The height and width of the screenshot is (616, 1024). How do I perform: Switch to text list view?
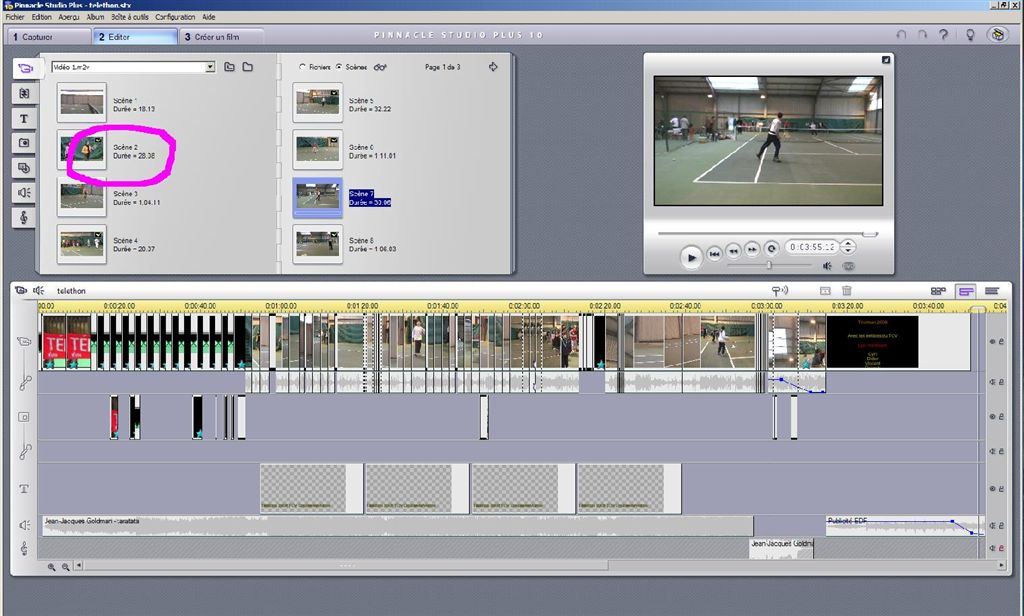pos(991,291)
